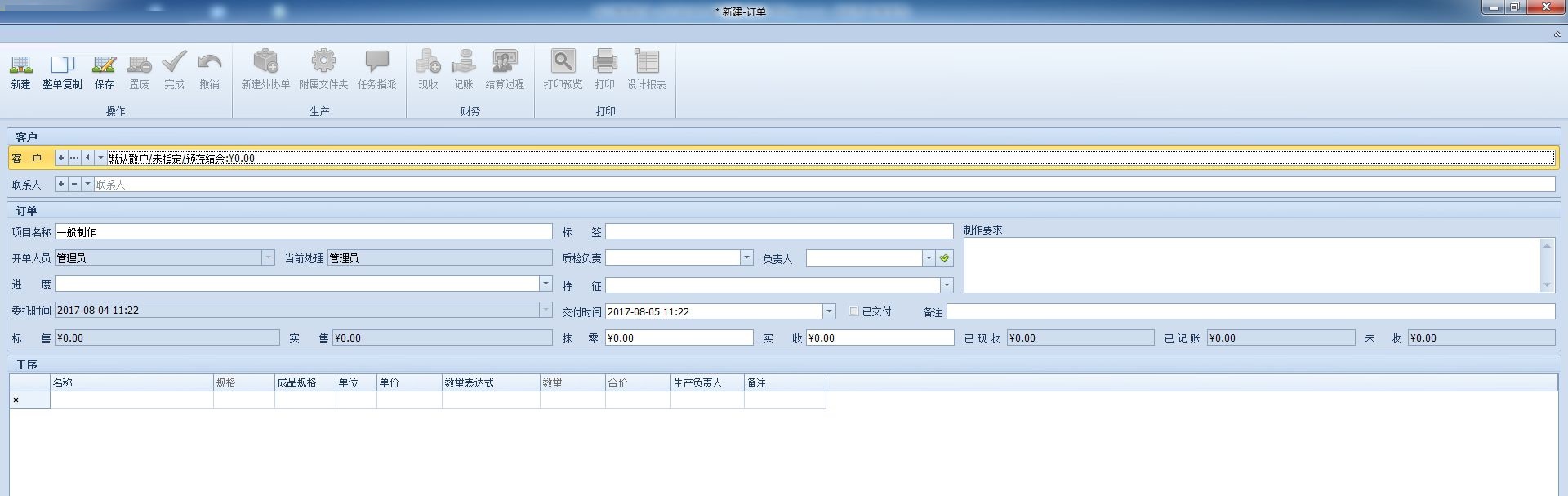The height and width of the screenshot is (496, 1568).
Task: Click the 撤销 undo icon
Action: point(210,63)
